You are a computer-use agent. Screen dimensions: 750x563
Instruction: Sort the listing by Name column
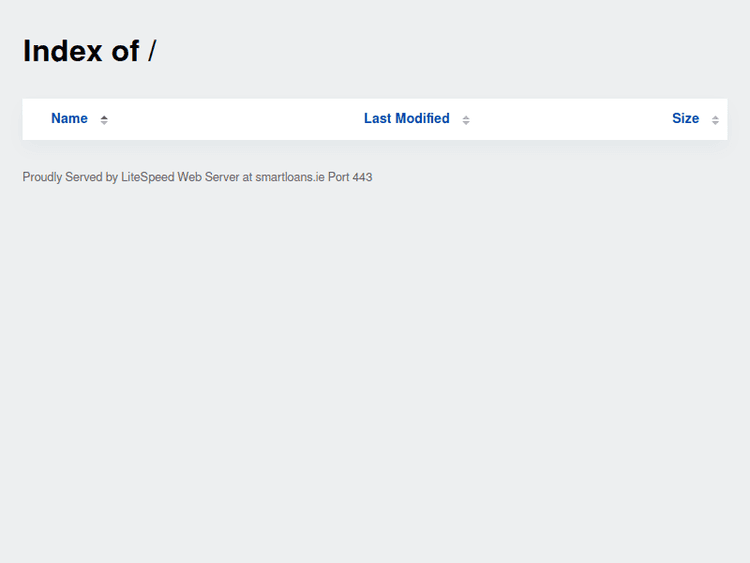(69, 118)
